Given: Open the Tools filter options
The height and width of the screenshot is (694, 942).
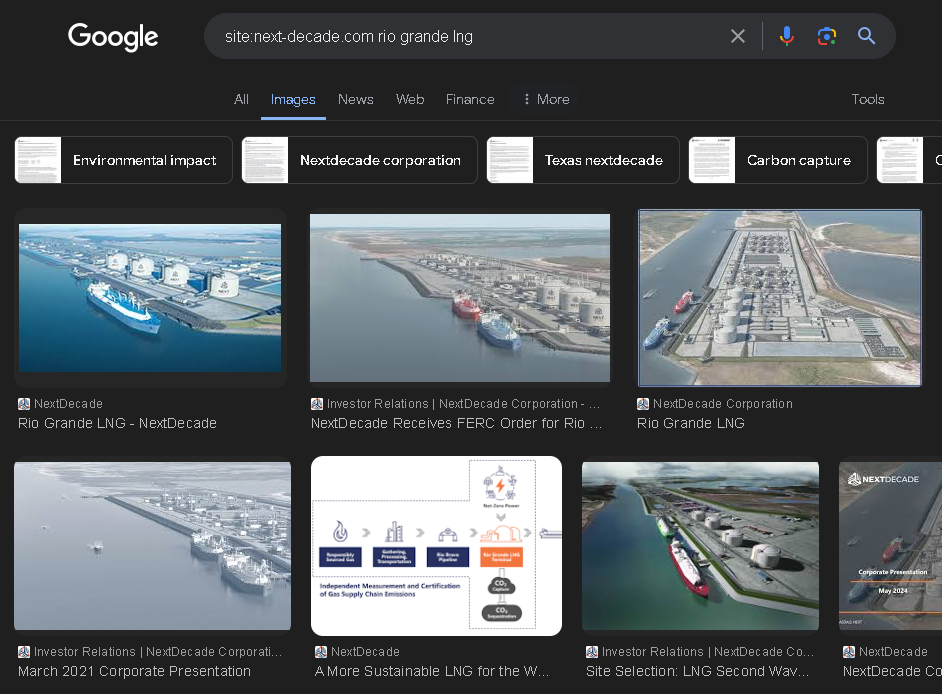Looking at the screenshot, I should click(x=868, y=100).
